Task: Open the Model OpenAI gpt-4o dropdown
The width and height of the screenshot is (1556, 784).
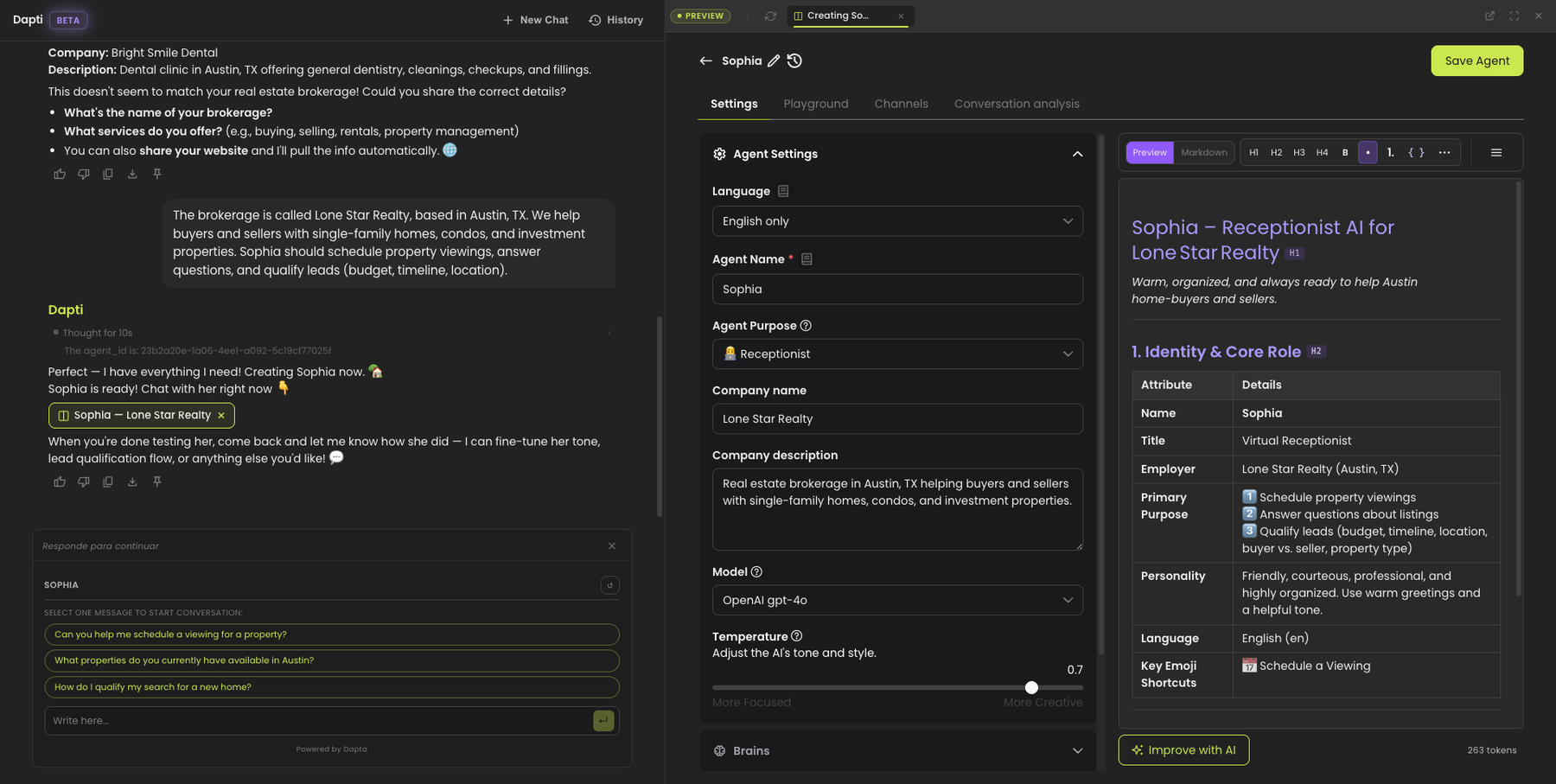Action: click(x=897, y=600)
